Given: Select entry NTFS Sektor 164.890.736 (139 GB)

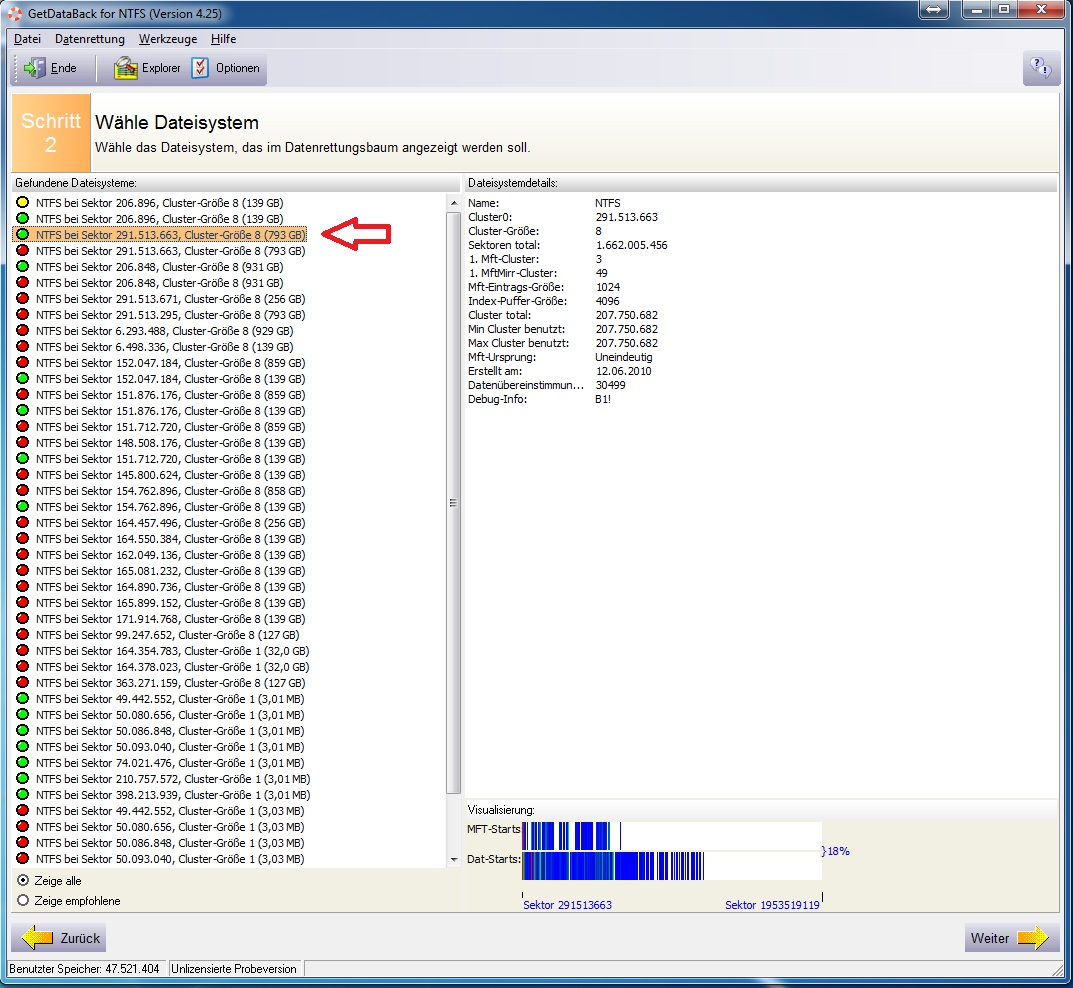Looking at the screenshot, I should pos(159,586).
